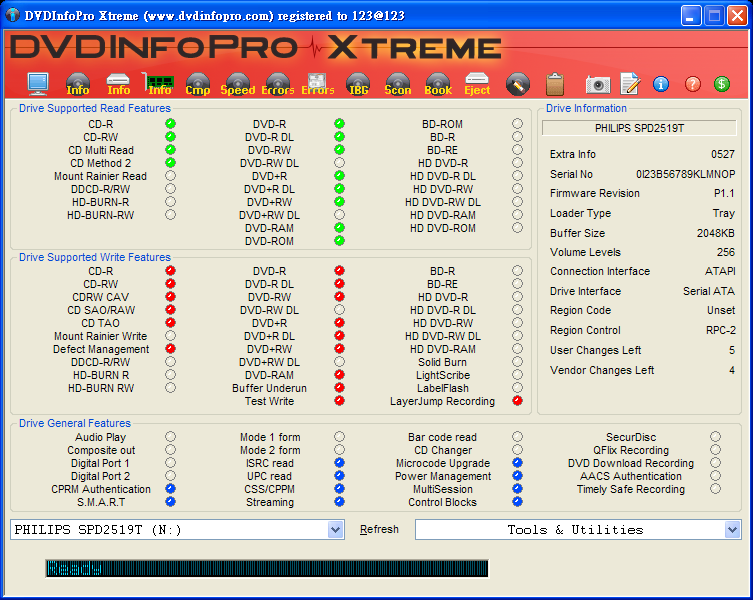Click the LightScribe write feature label
This screenshot has height=600, width=753.
pyautogui.click(x=443, y=375)
